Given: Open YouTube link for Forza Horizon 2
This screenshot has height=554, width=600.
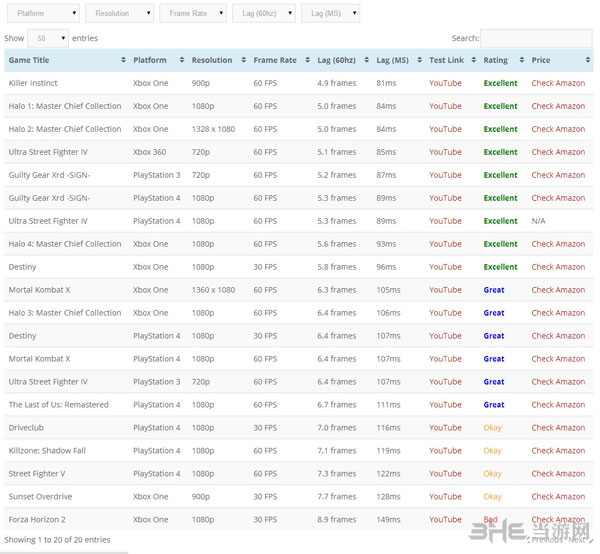Looking at the screenshot, I should (x=445, y=519).
